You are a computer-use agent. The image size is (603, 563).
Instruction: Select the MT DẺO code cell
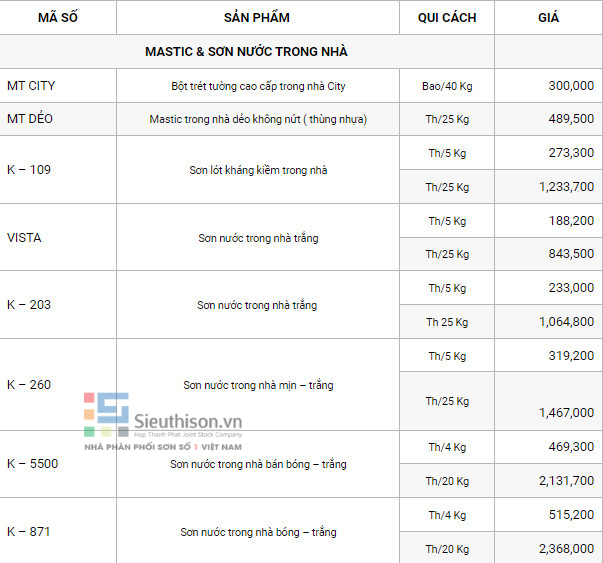click(x=58, y=119)
